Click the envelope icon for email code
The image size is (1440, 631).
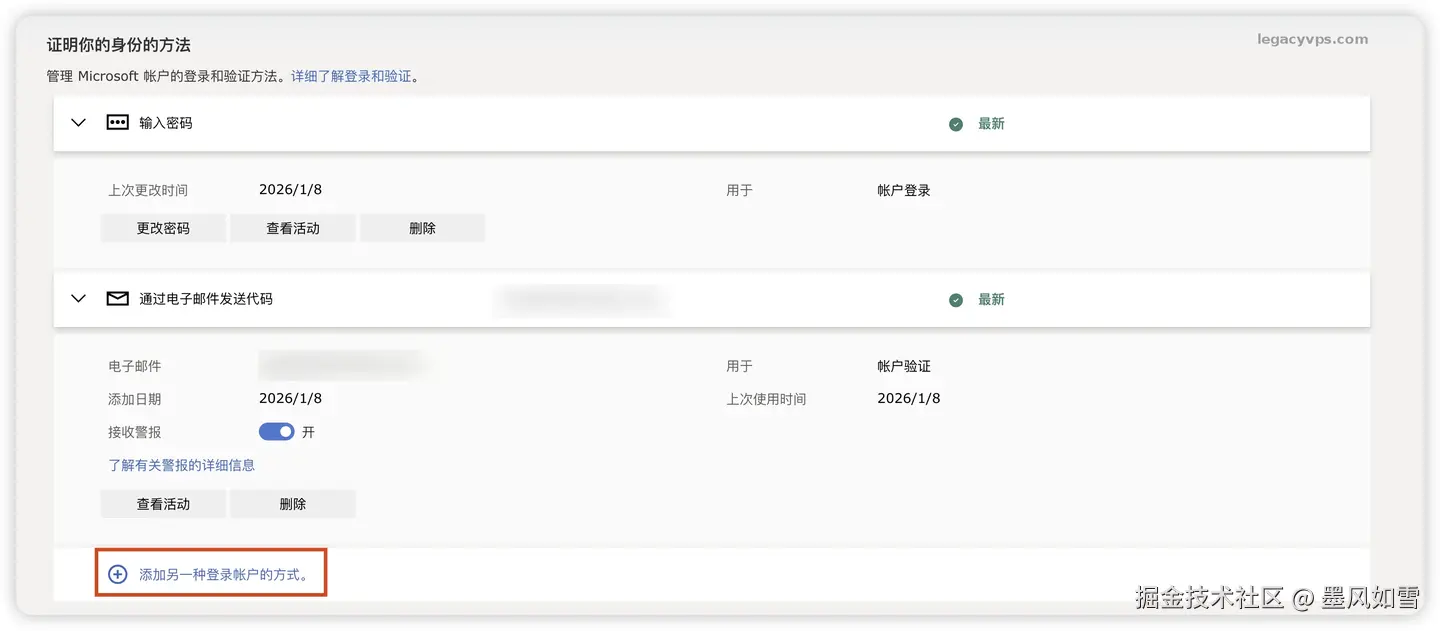tap(118, 299)
